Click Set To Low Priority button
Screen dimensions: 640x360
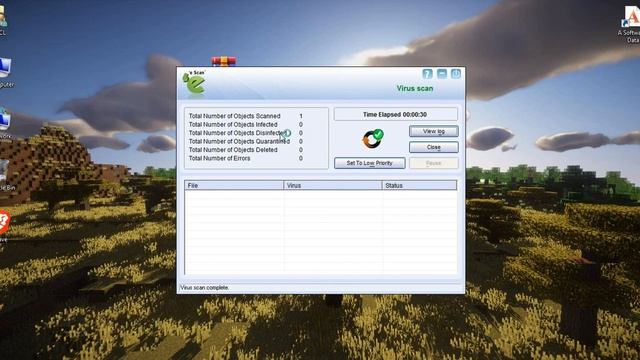(x=370, y=163)
